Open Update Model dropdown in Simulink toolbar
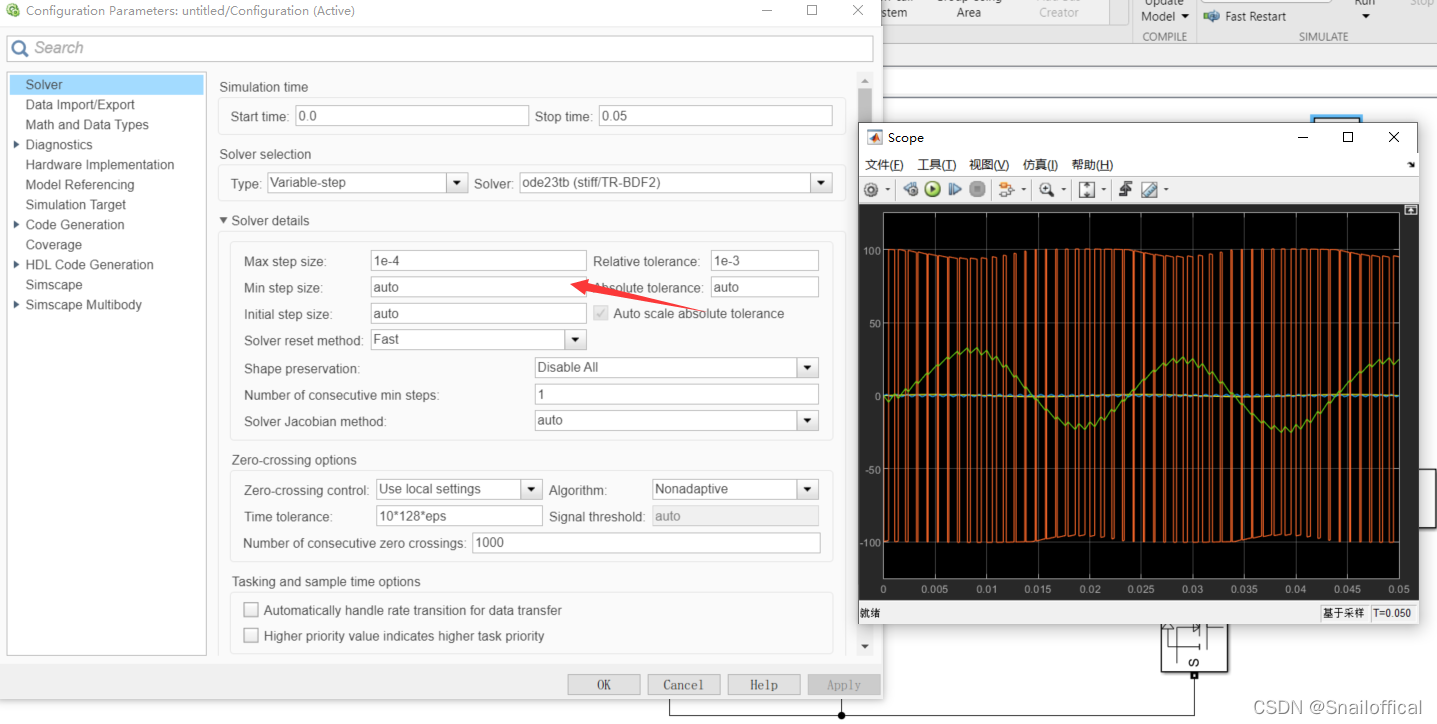The height and width of the screenshot is (724, 1437). [x=1185, y=17]
